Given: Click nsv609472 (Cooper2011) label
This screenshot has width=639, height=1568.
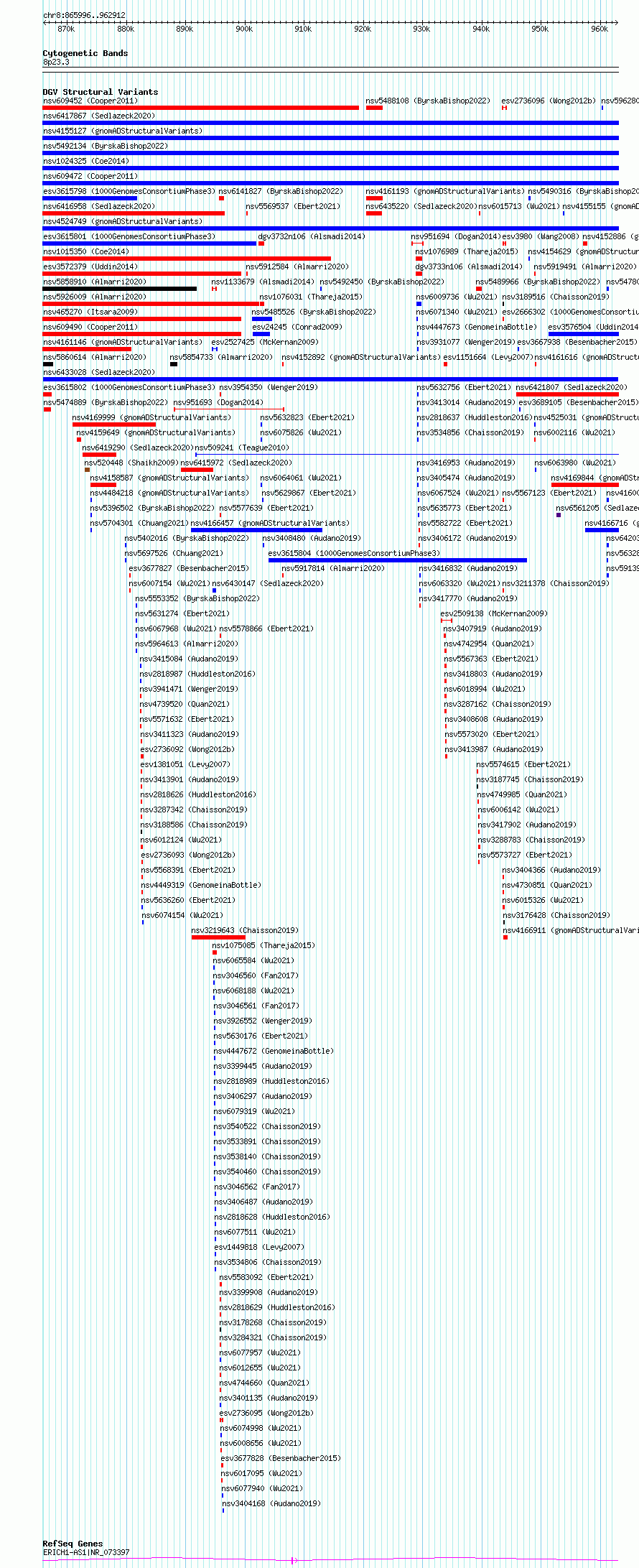Looking at the screenshot, I should click(90, 176).
